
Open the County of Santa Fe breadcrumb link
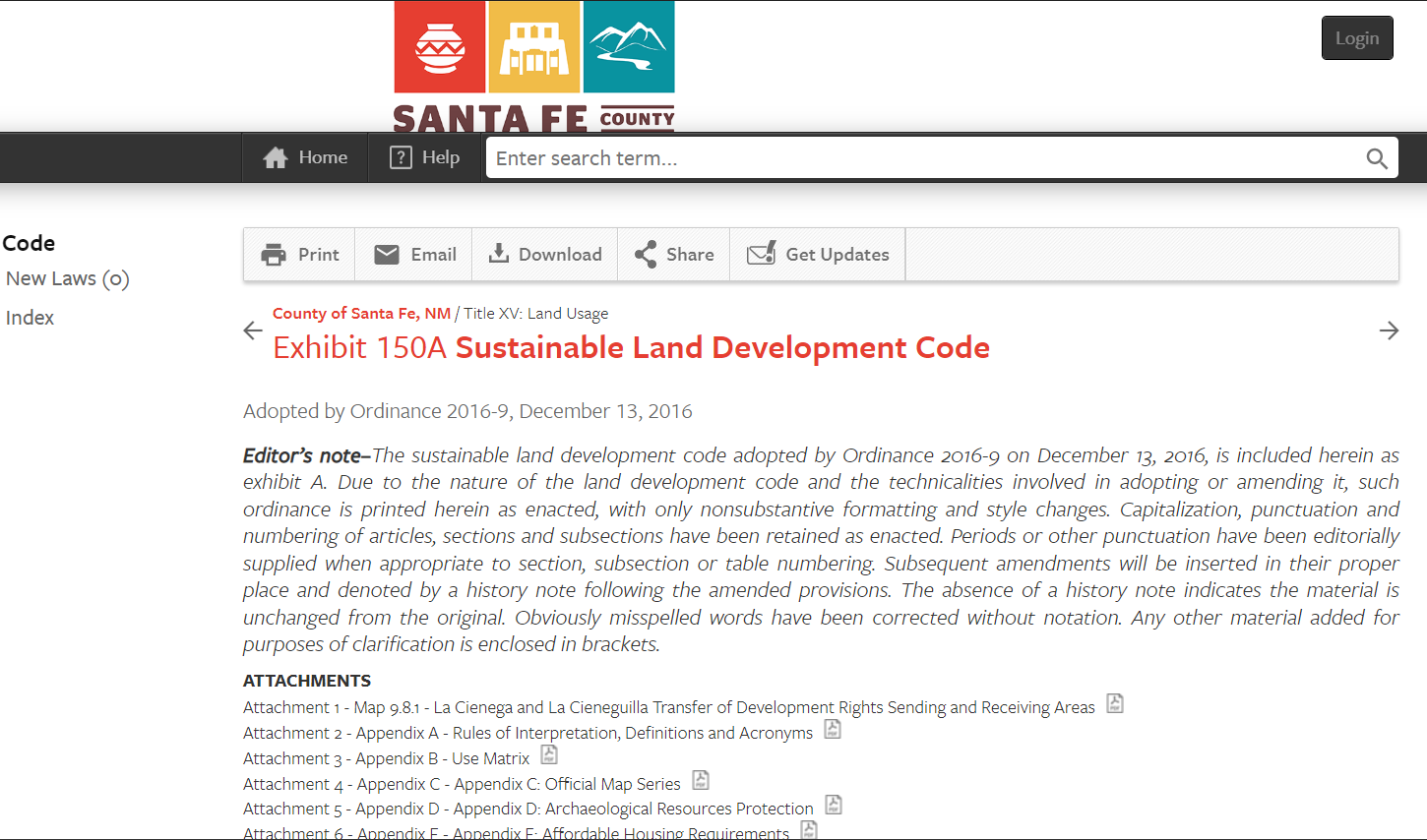coord(360,313)
